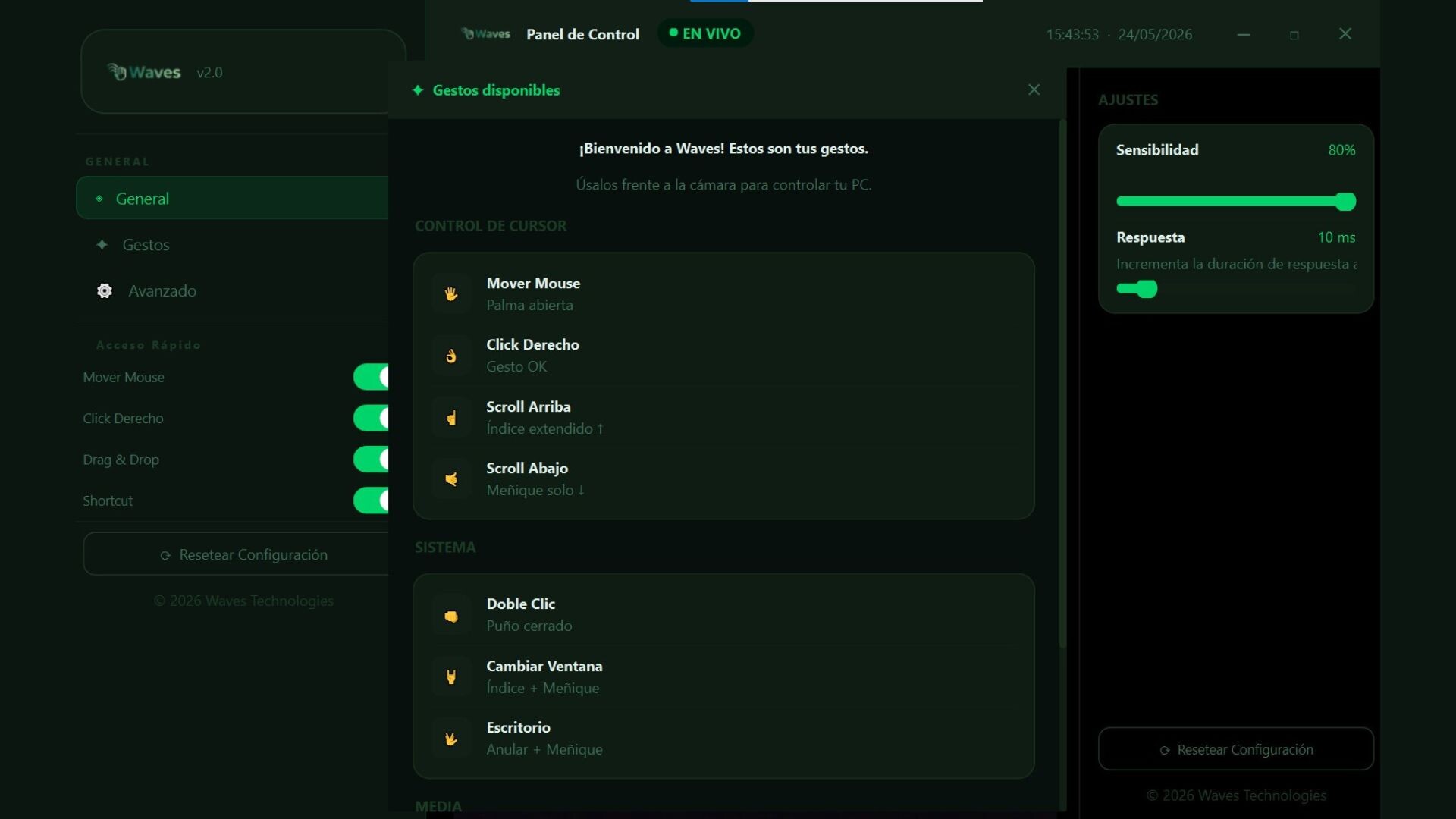The height and width of the screenshot is (819, 1456).
Task: Minimize the Panel de Control window
Action: click(1244, 35)
